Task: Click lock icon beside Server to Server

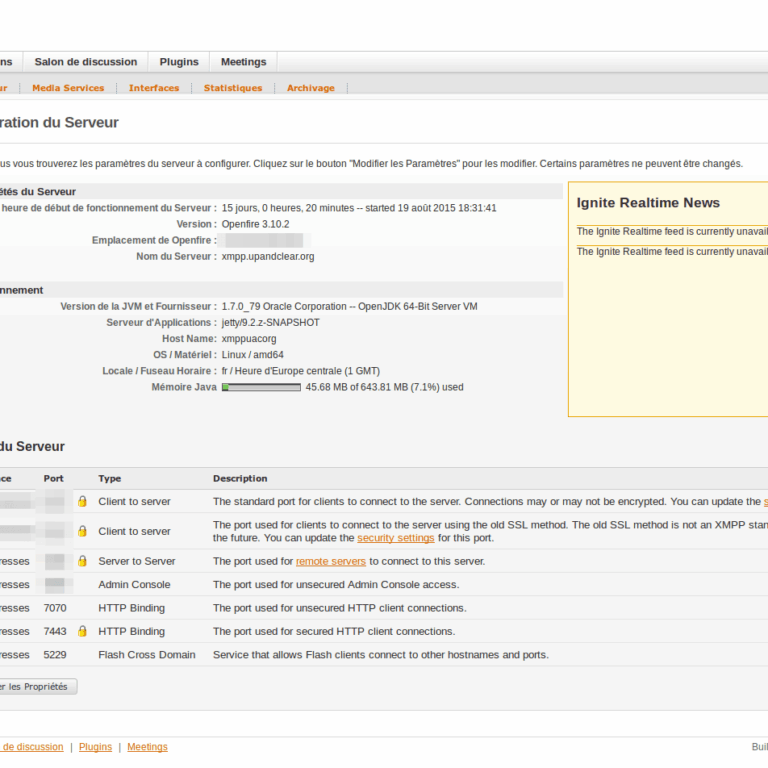Action: [82, 561]
